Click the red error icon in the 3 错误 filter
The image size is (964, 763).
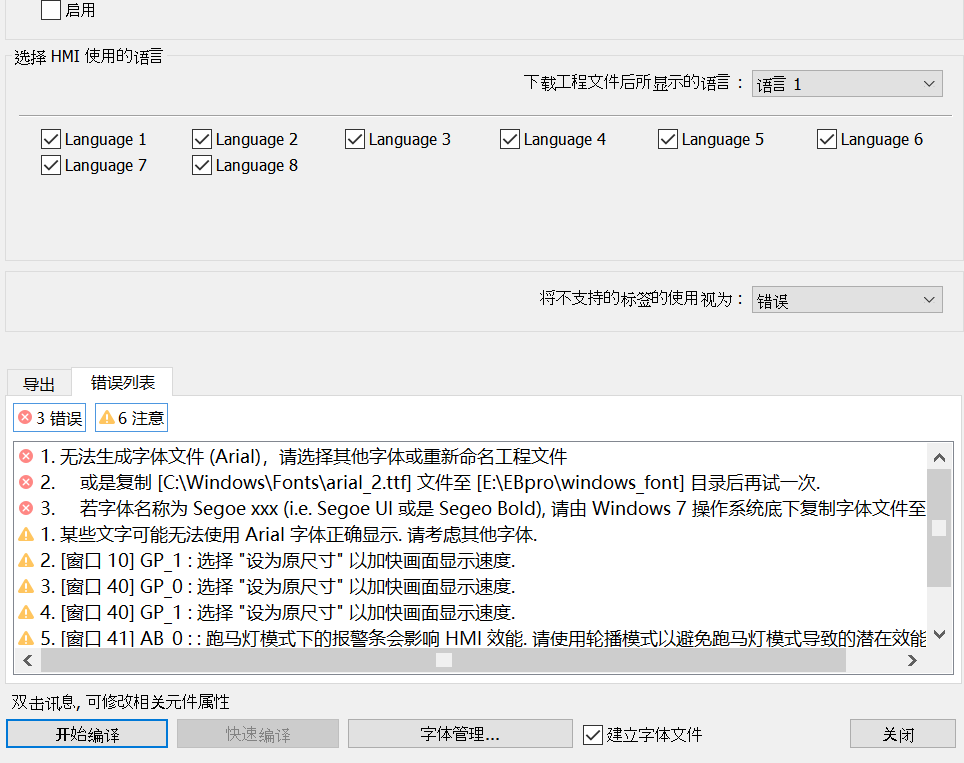25,418
